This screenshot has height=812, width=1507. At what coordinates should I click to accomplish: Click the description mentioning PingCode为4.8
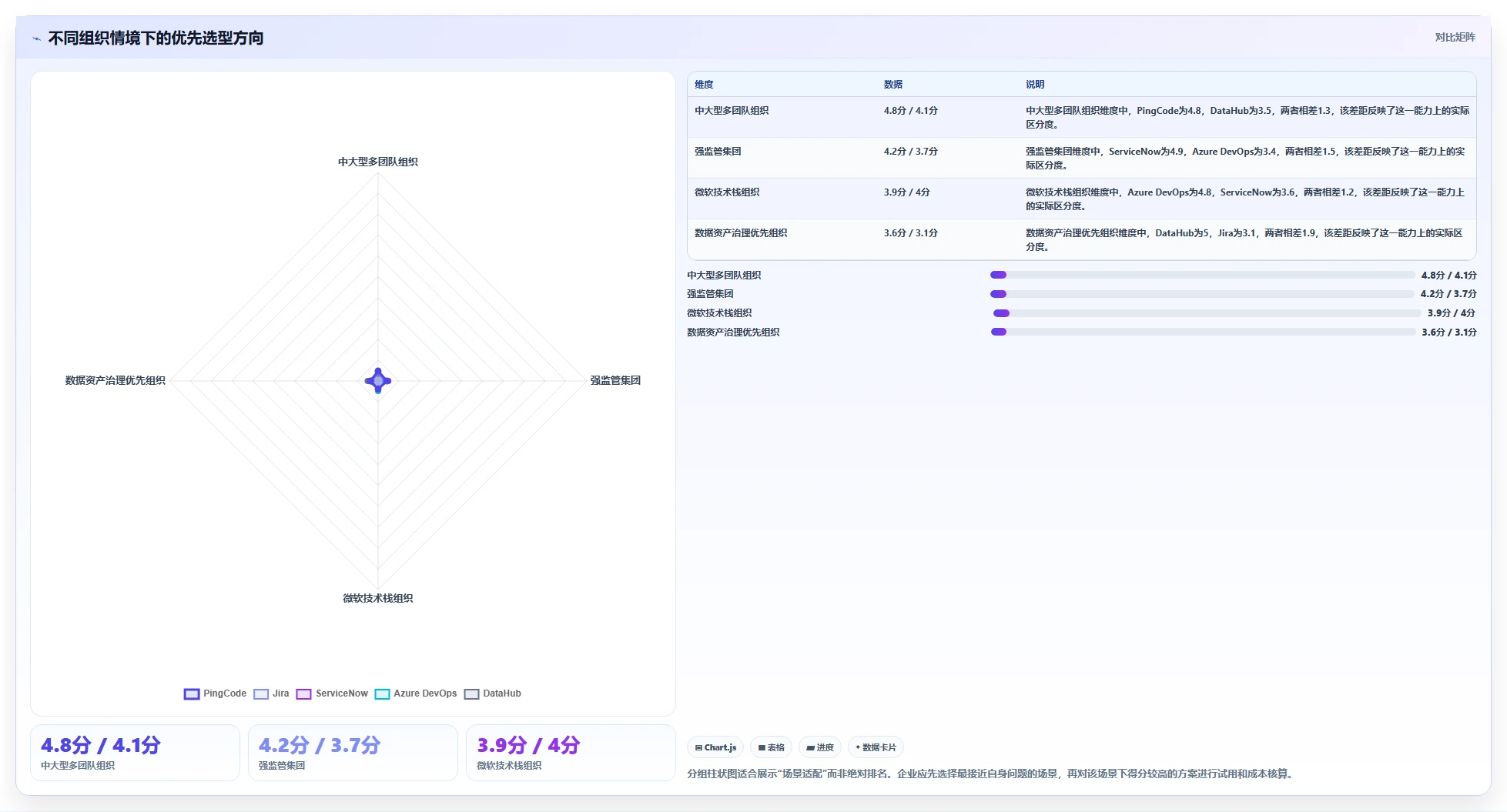pyautogui.click(x=1247, y=118)
